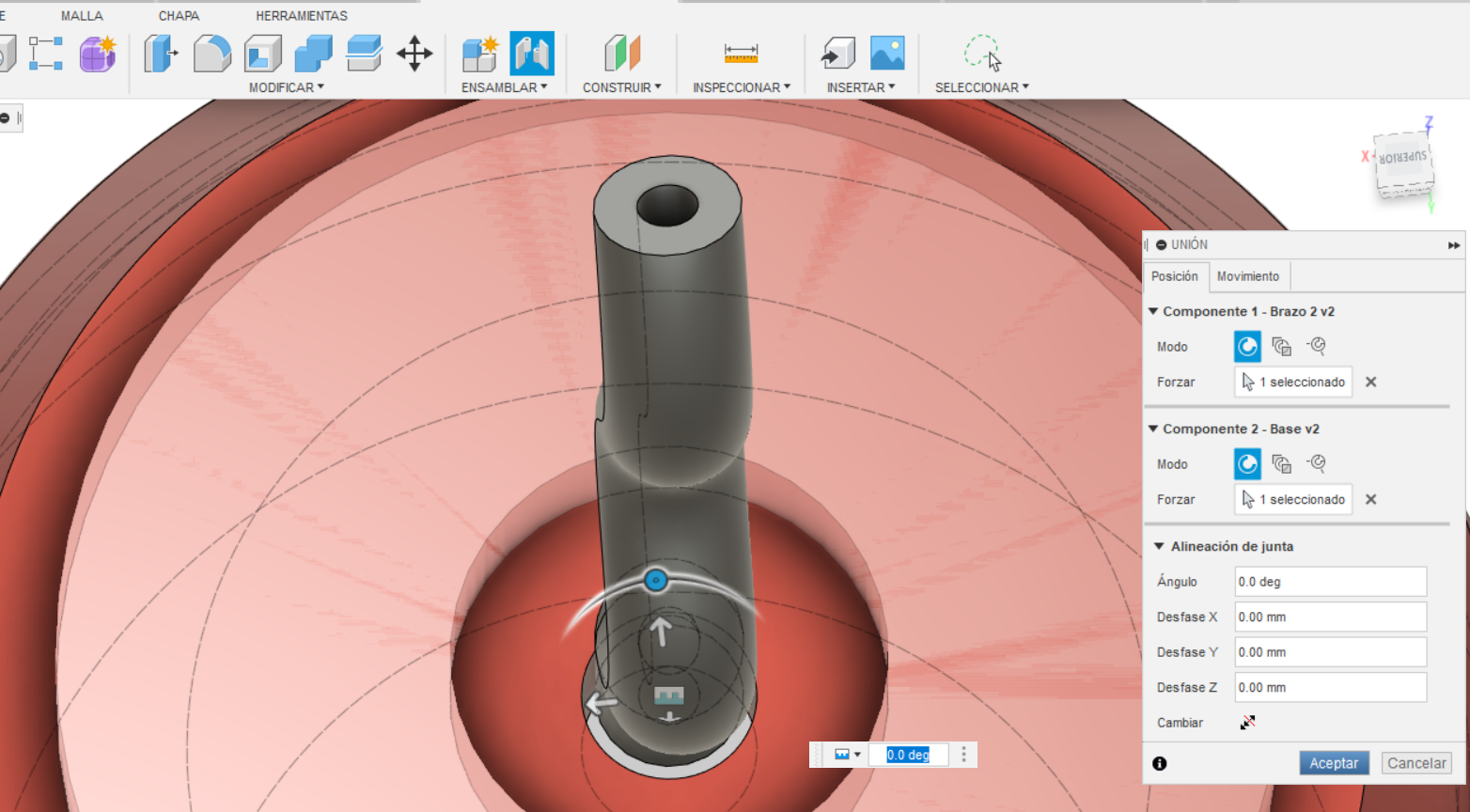Select the Fillet tool icon
The height and width of the screenshot is (812, 1470).
pos(212,54)
